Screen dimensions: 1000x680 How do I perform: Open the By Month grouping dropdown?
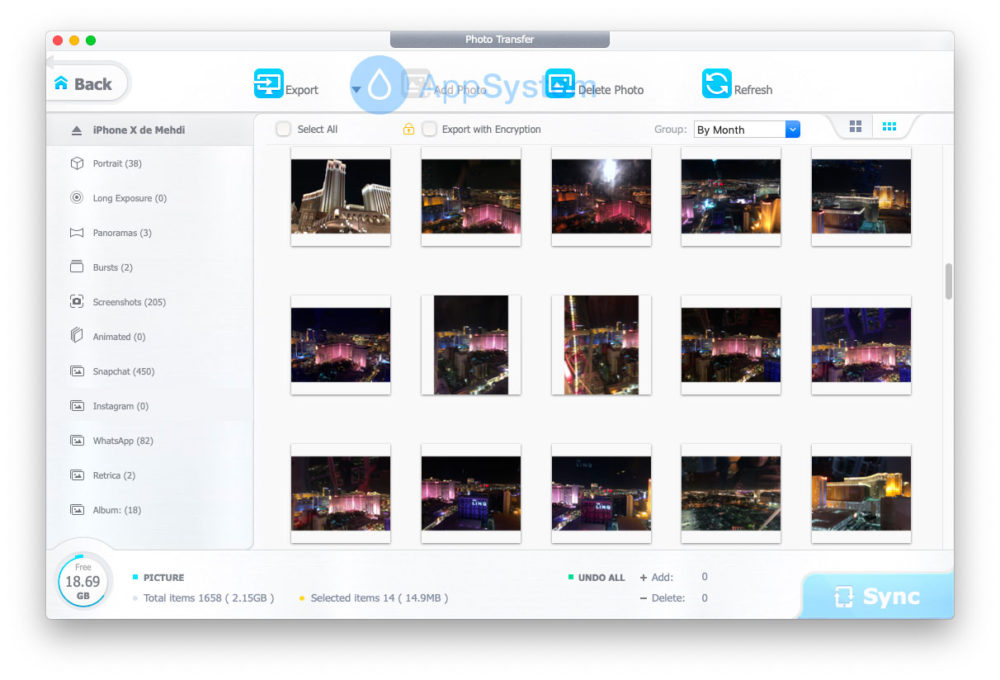745,129
